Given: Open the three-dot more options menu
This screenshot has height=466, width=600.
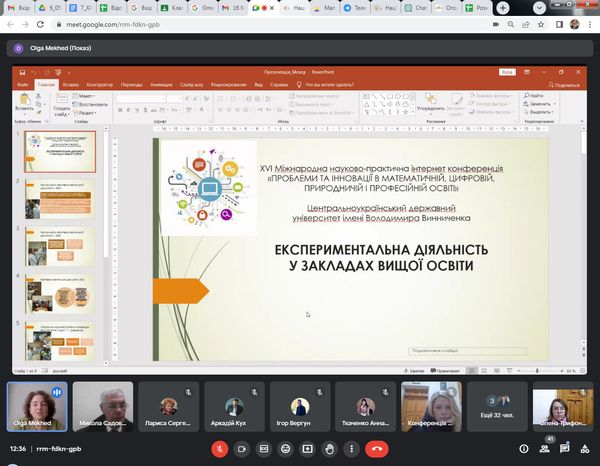Looking at the screenshot, I should pos(351,450).
